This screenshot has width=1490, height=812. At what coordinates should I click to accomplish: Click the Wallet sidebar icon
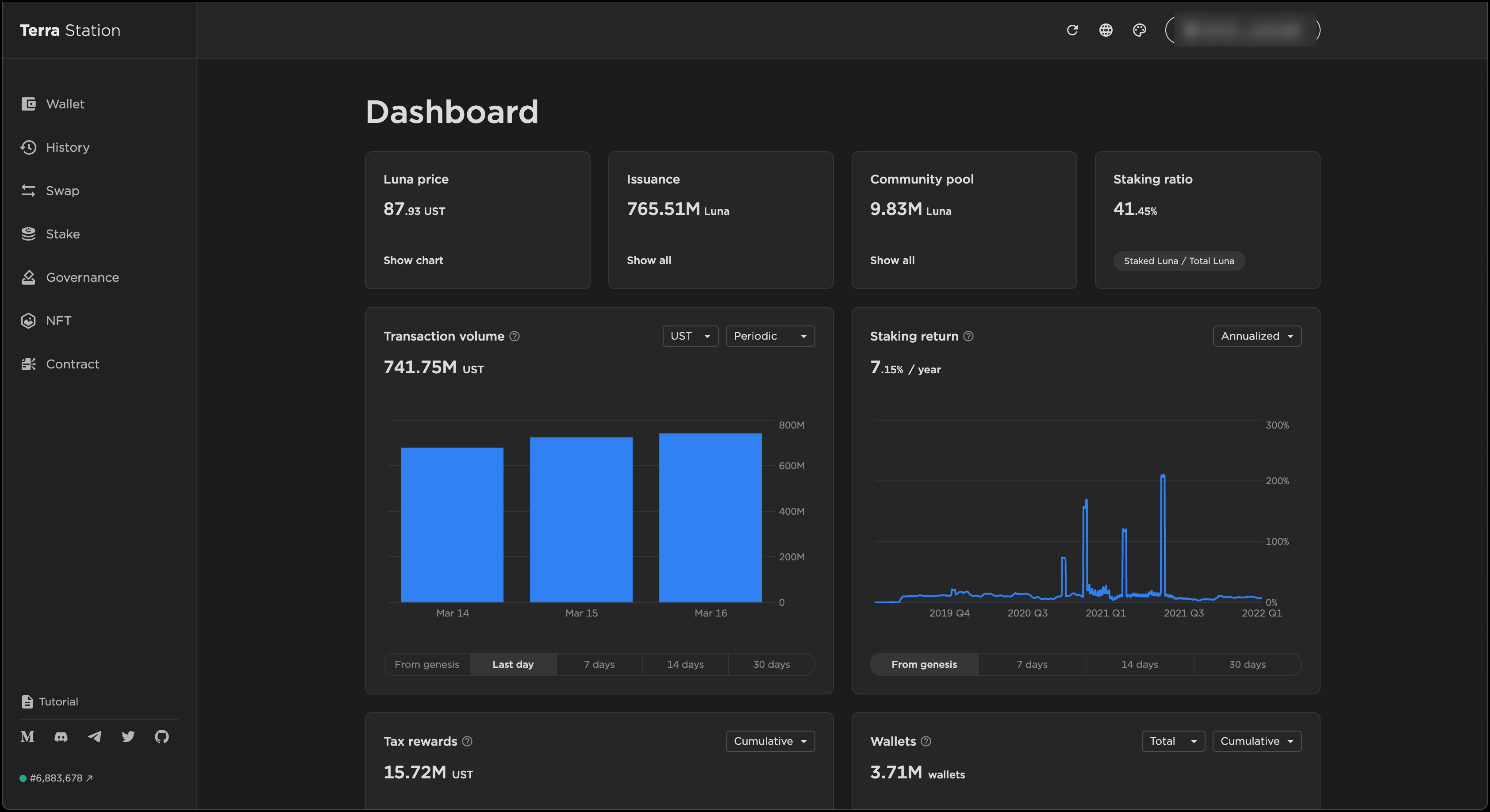(x=28, y=103)
